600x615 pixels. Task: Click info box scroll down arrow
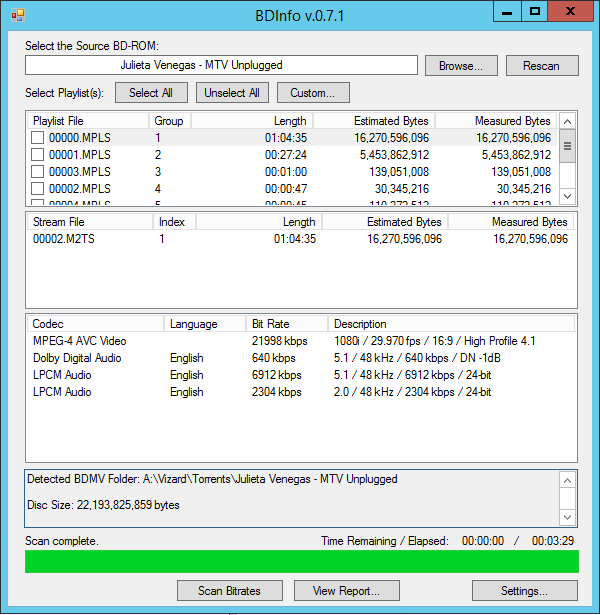click(x=567, y=517)
